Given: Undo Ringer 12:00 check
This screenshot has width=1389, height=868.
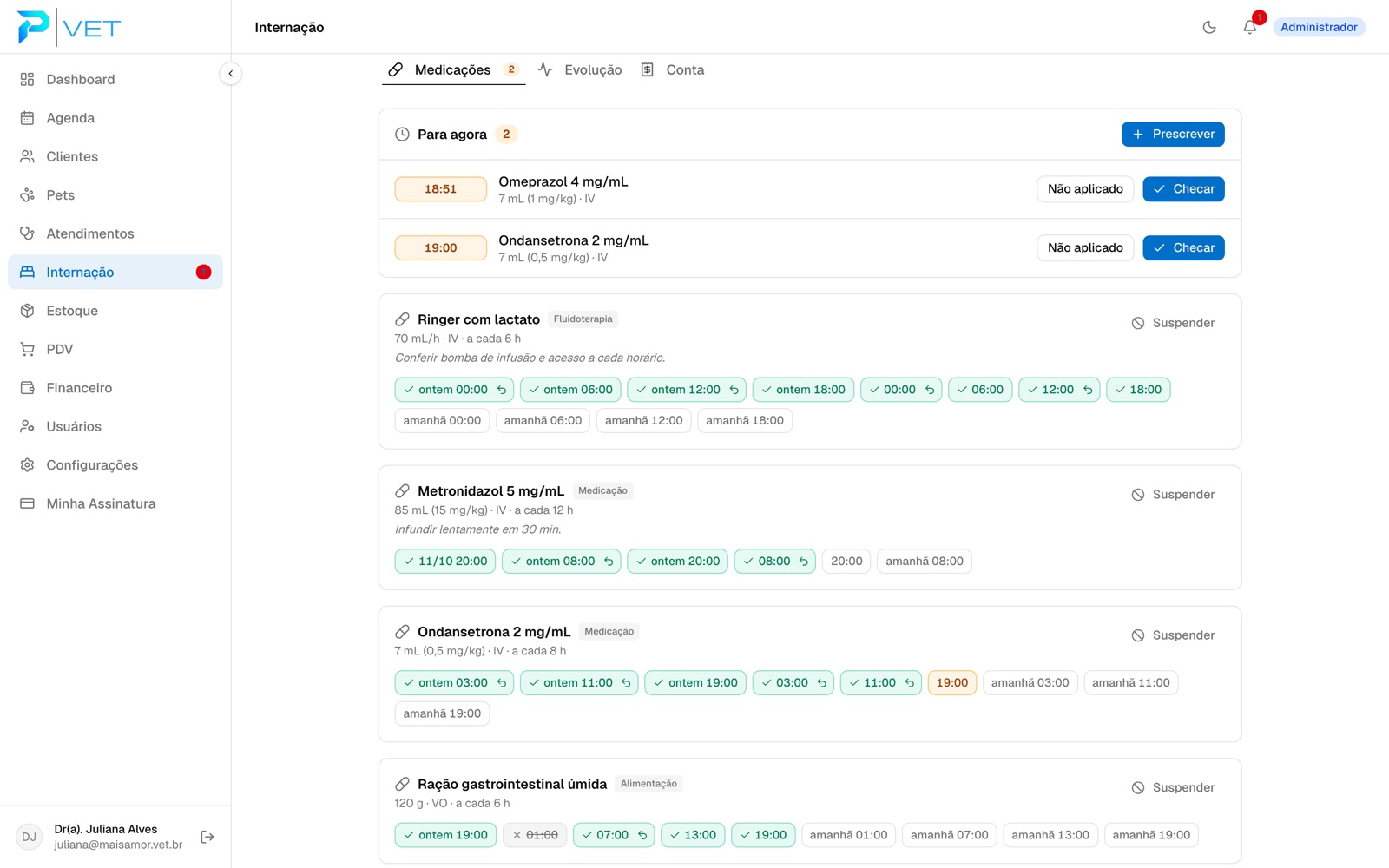Looking at the screenshot, I should [1088, 390].
